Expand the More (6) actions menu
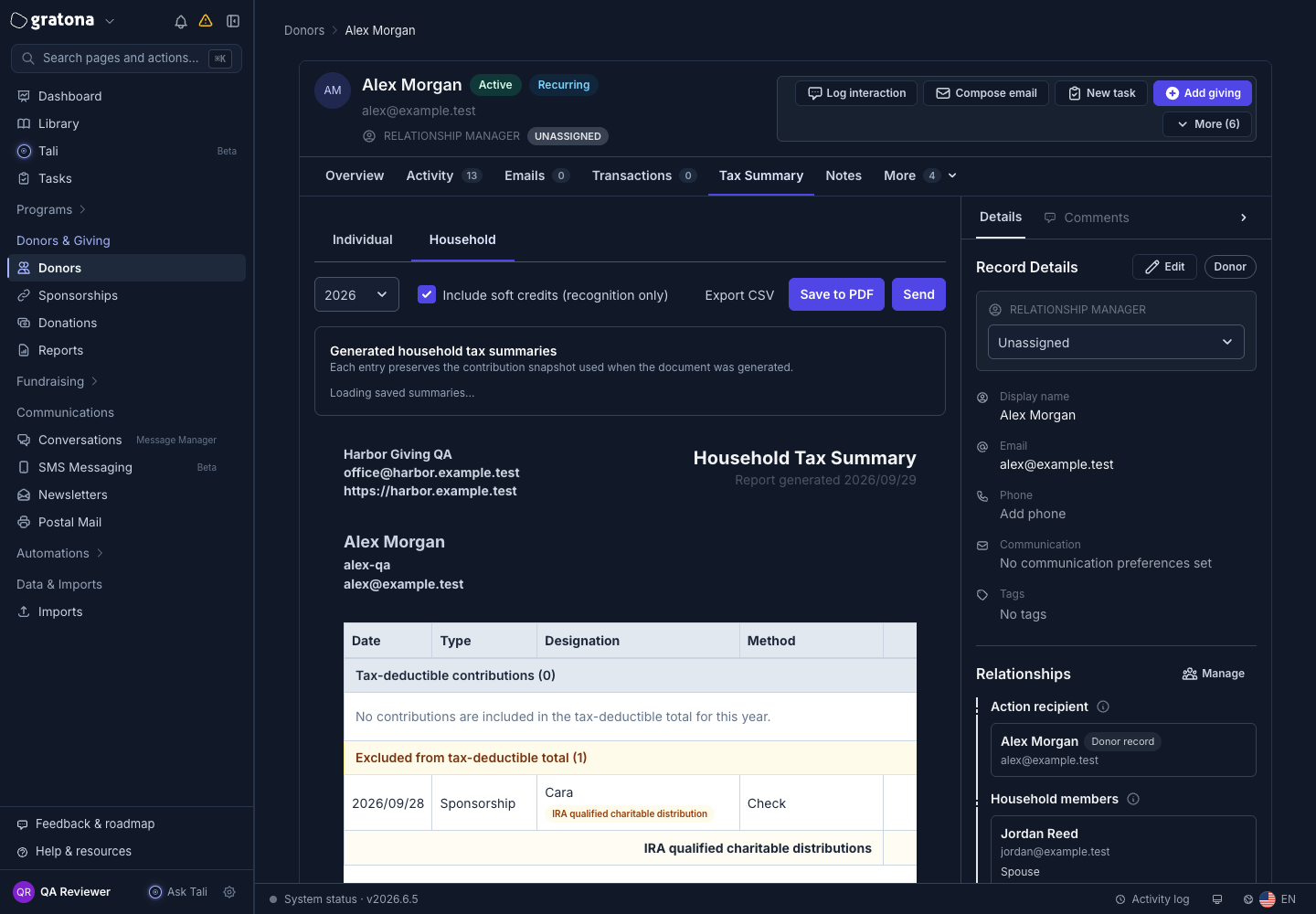The image size is (1316, 914). [1208, 124]
